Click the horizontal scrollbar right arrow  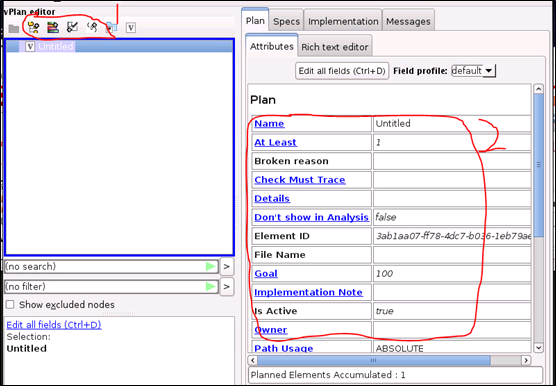(526, 360)
